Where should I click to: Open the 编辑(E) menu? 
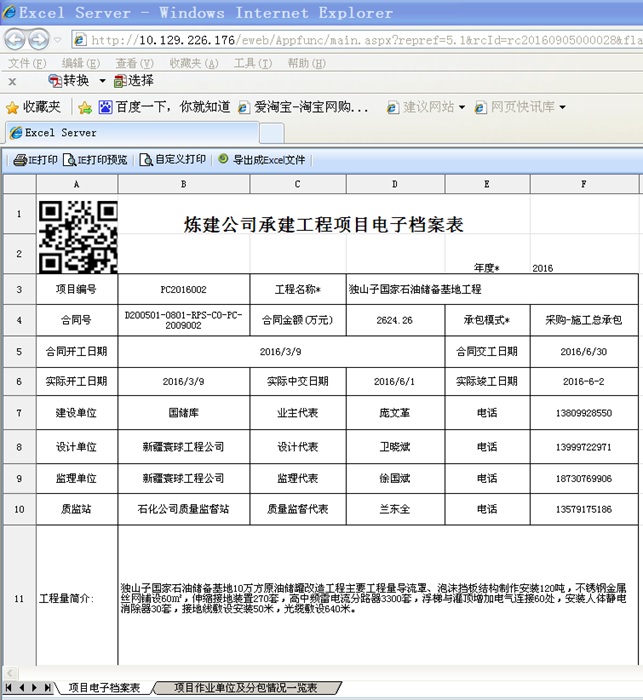[81, 63]
